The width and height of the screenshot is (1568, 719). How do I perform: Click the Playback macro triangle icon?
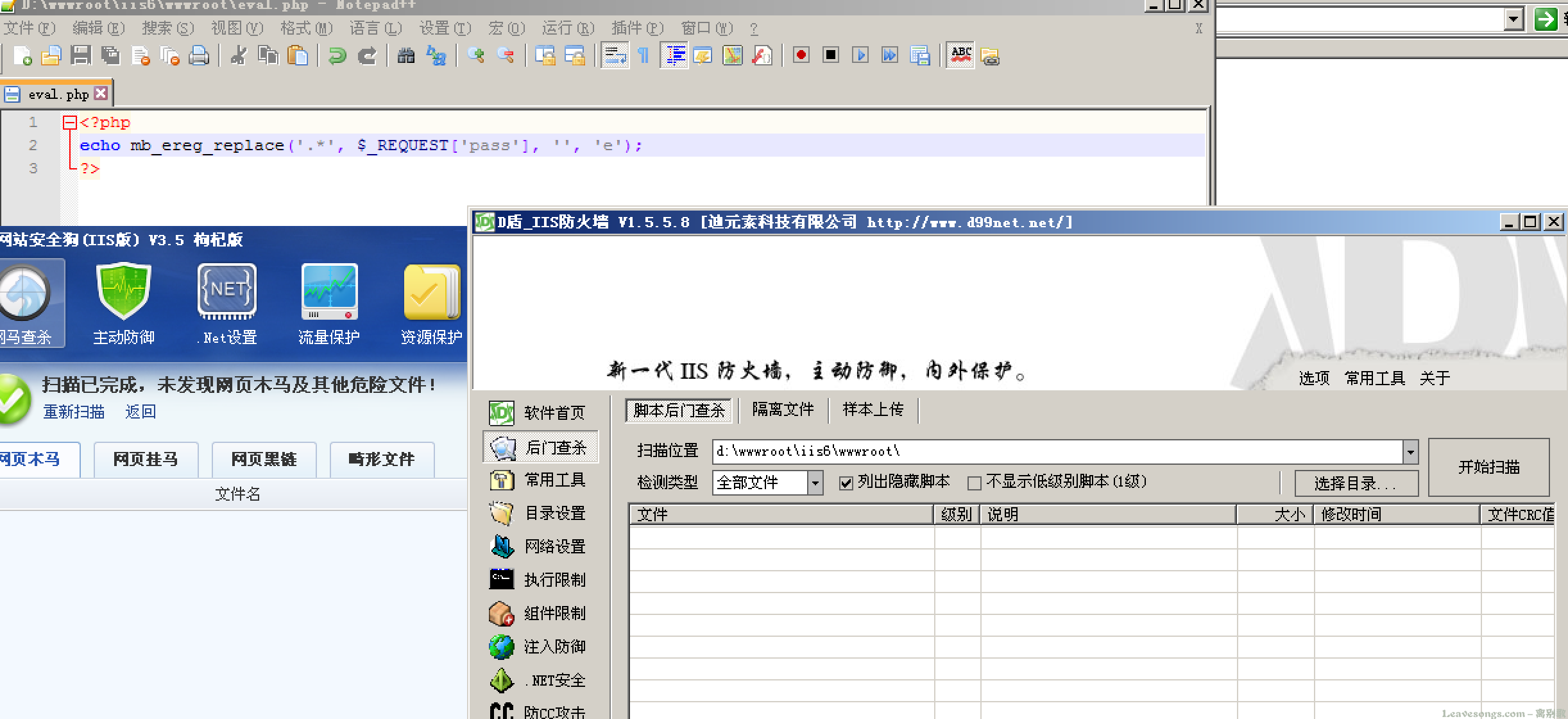pos(860,55)
